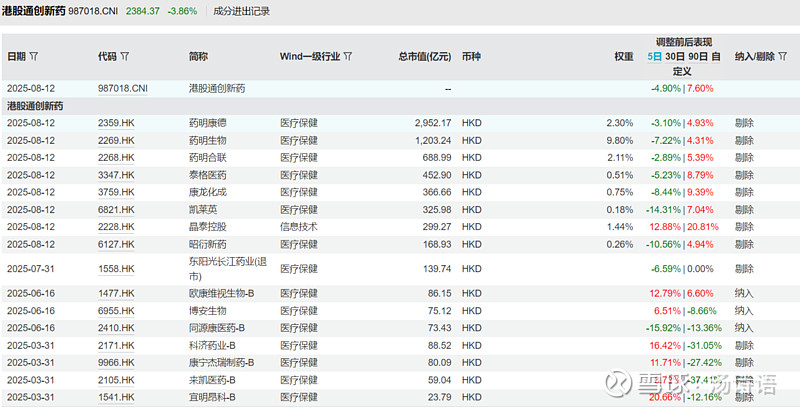800x409 pixels.
Task: Select the 2025-07-31 date cell
Action: (x=31, y=269)
